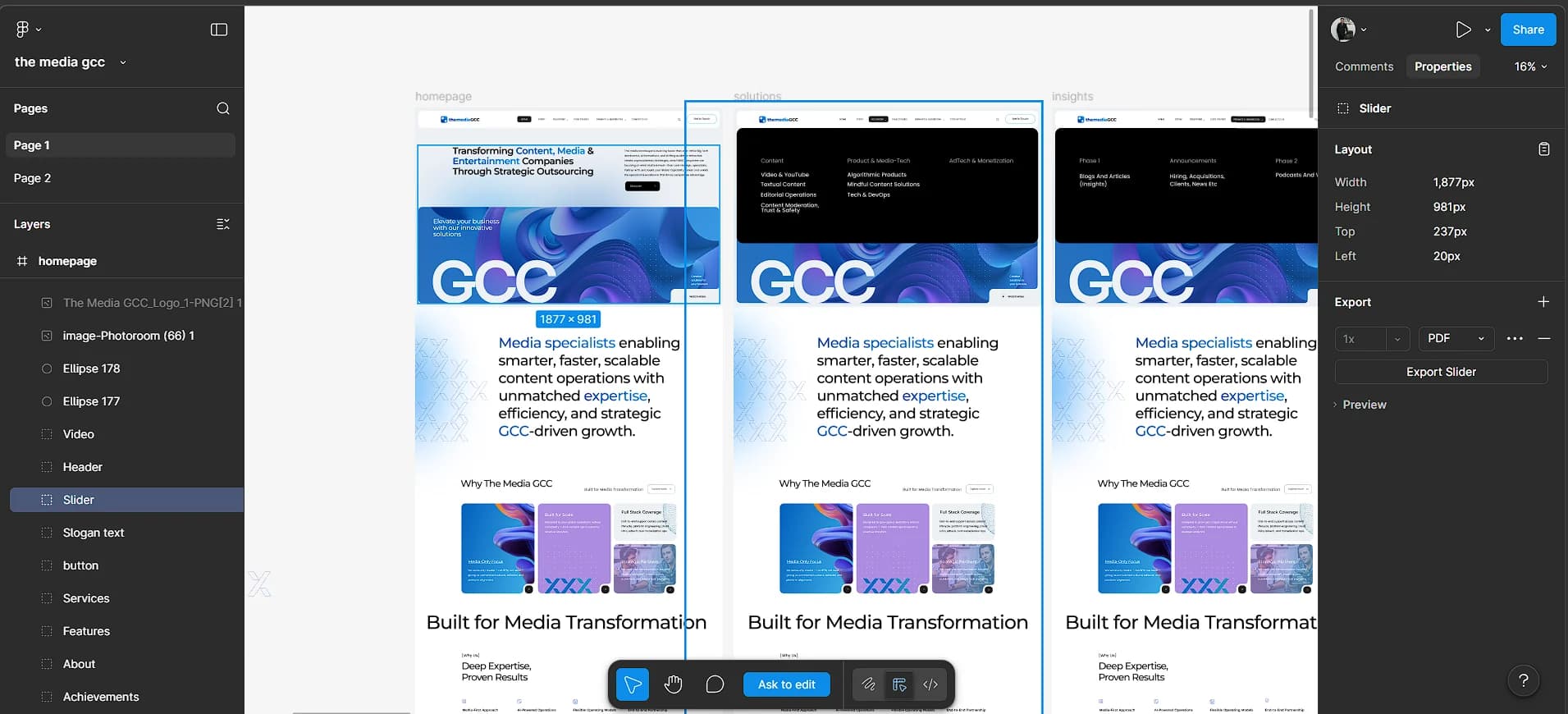Add an export setting plus icon
The height and width of the screenshot is (714, 1568).
pos(1543,302)
